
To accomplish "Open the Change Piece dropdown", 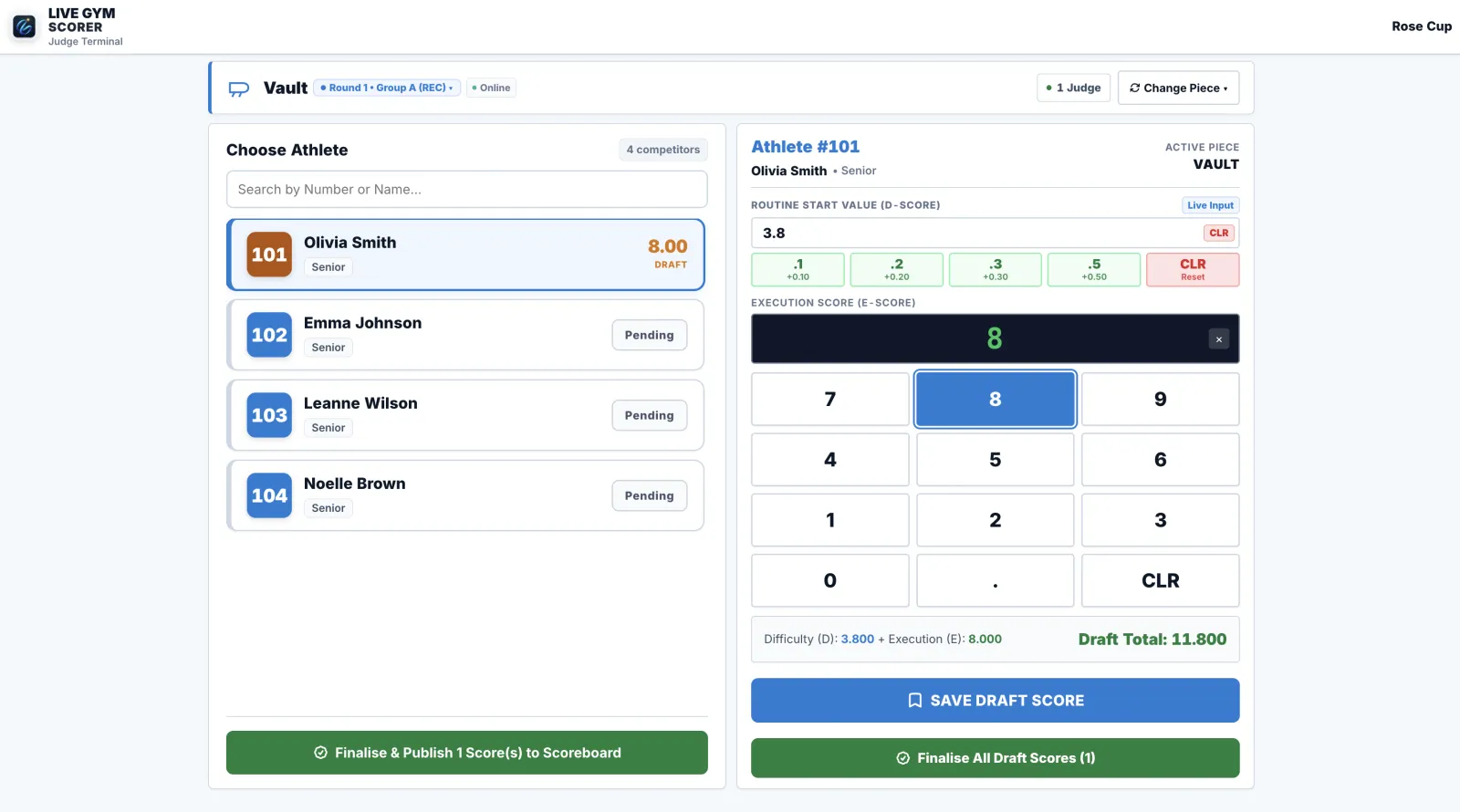I will tap(1178, 88).
